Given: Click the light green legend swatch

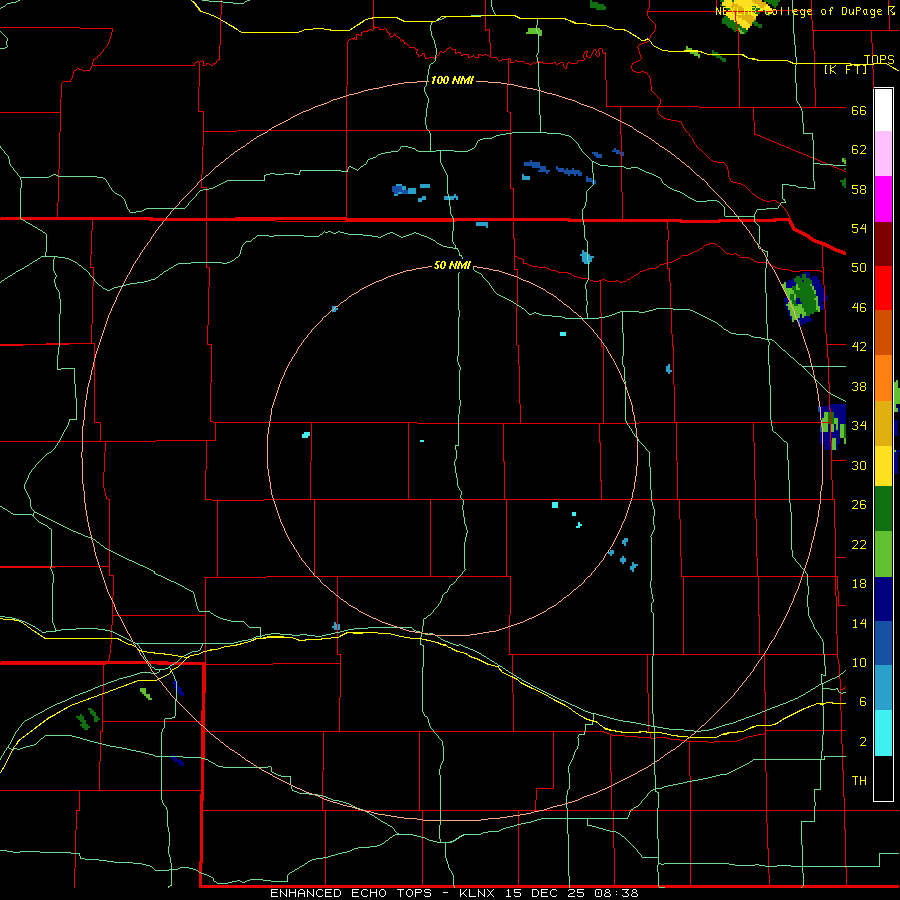Looking at the screenshot, I should 883,554.
